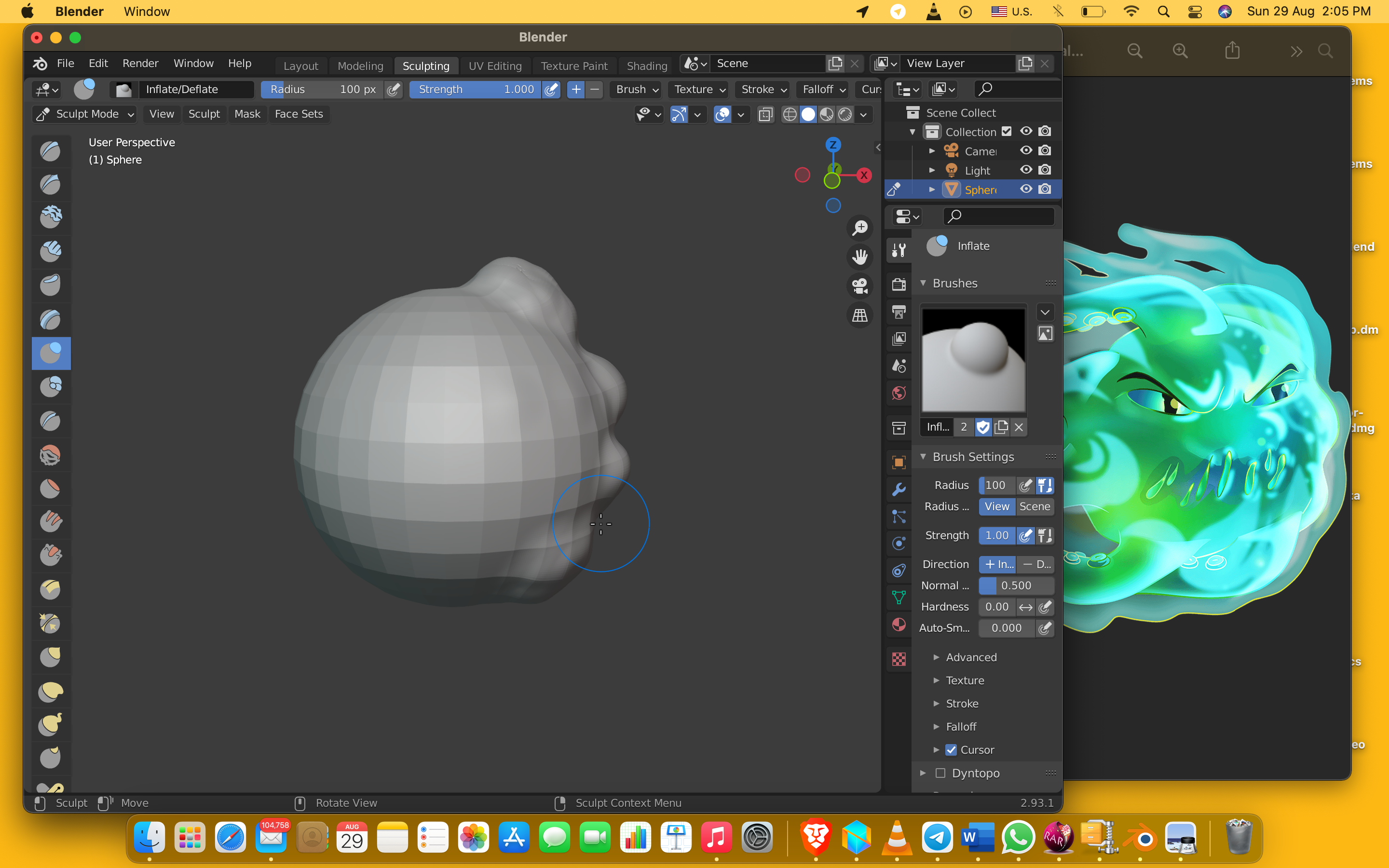Open Telegram from the Dock
Viewport: 1389px width, 868px height.
point(937,837)
